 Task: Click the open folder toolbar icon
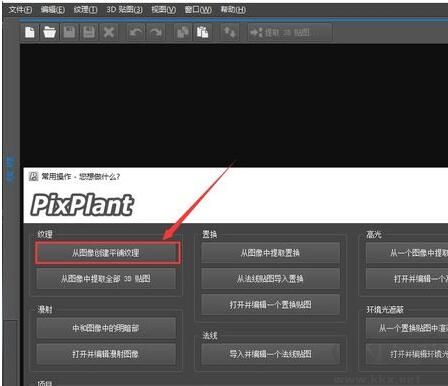(x=49, y=32)
